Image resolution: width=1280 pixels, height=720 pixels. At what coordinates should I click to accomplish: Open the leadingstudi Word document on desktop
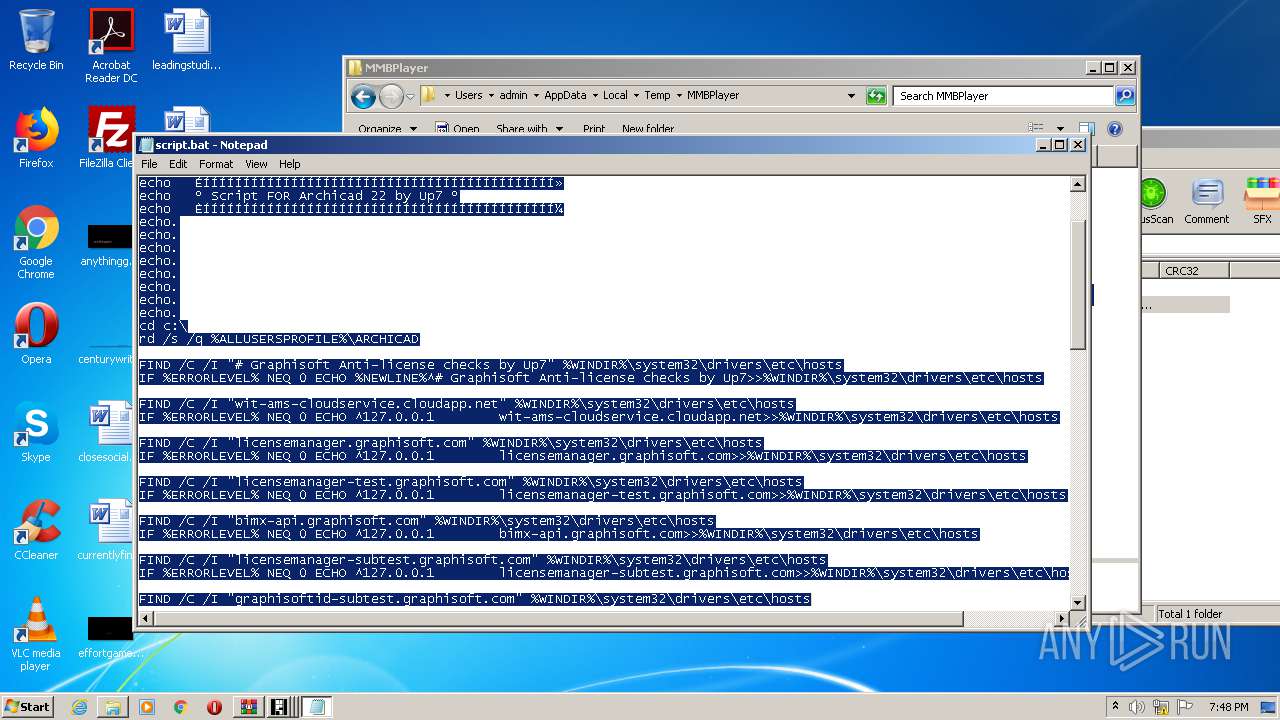click(x=186, y=40)
